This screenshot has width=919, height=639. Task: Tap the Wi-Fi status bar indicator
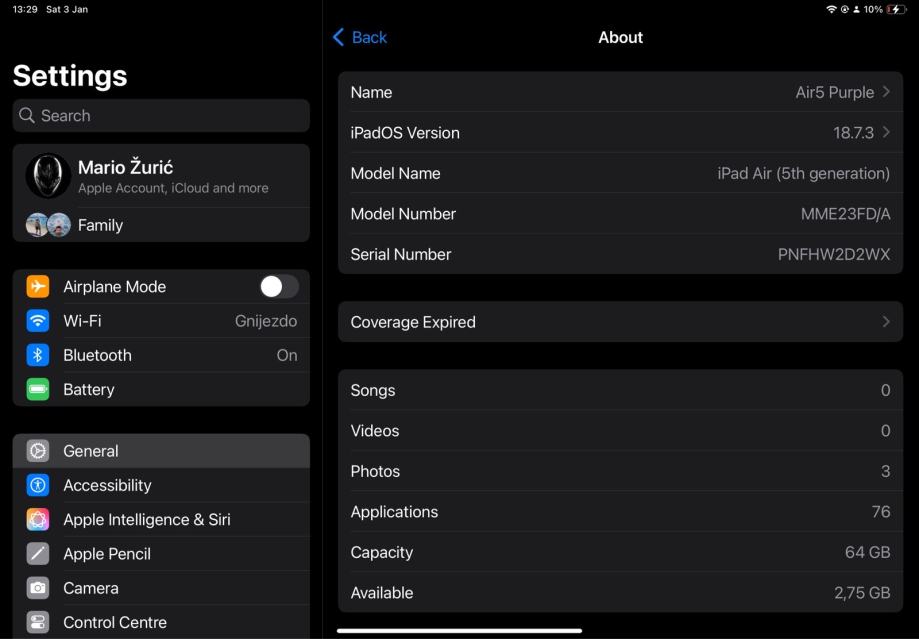click(x=831, y=9)
